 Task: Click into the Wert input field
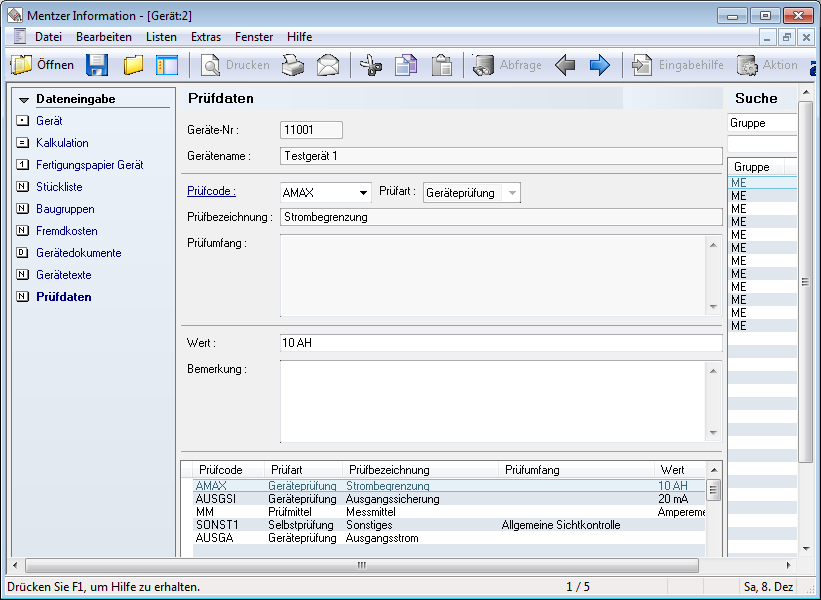pyautogui.click(x=500, y=343)
